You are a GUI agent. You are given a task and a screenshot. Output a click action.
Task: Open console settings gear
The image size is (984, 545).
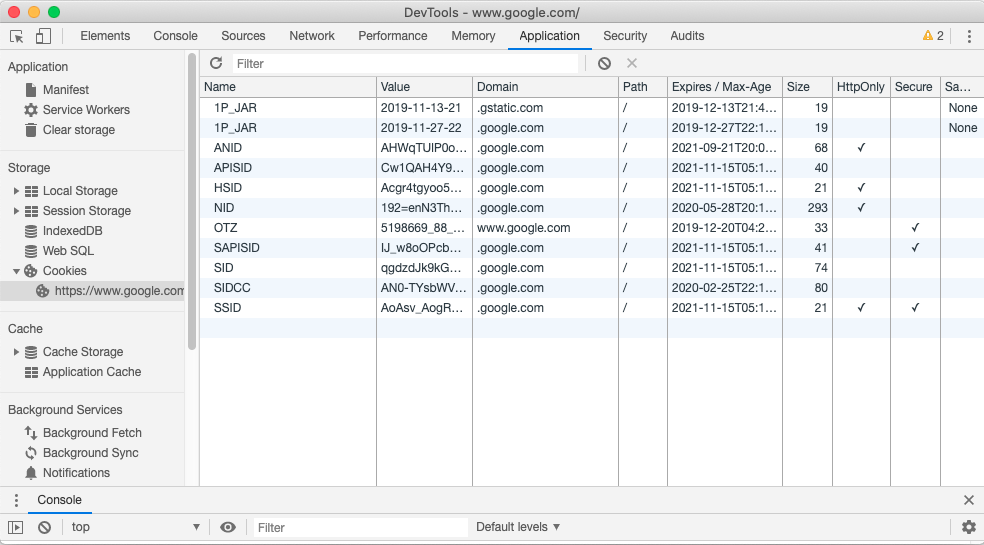pyautogui.click(x=969, y=527)
